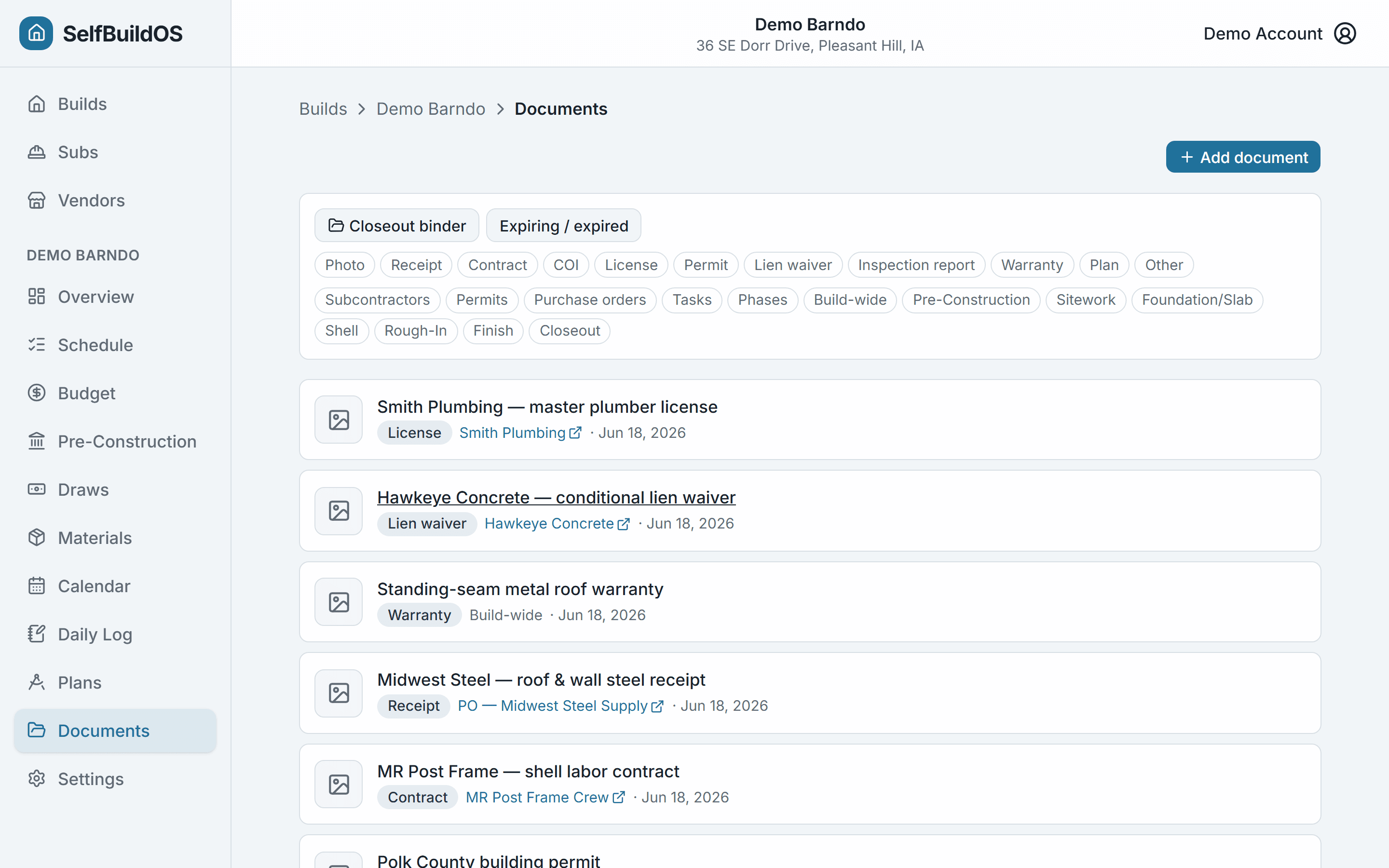The width and height of the screenshot is (1389, 868).
Task: Click the Calendar icon in sidebar
Action: (37, 585)
